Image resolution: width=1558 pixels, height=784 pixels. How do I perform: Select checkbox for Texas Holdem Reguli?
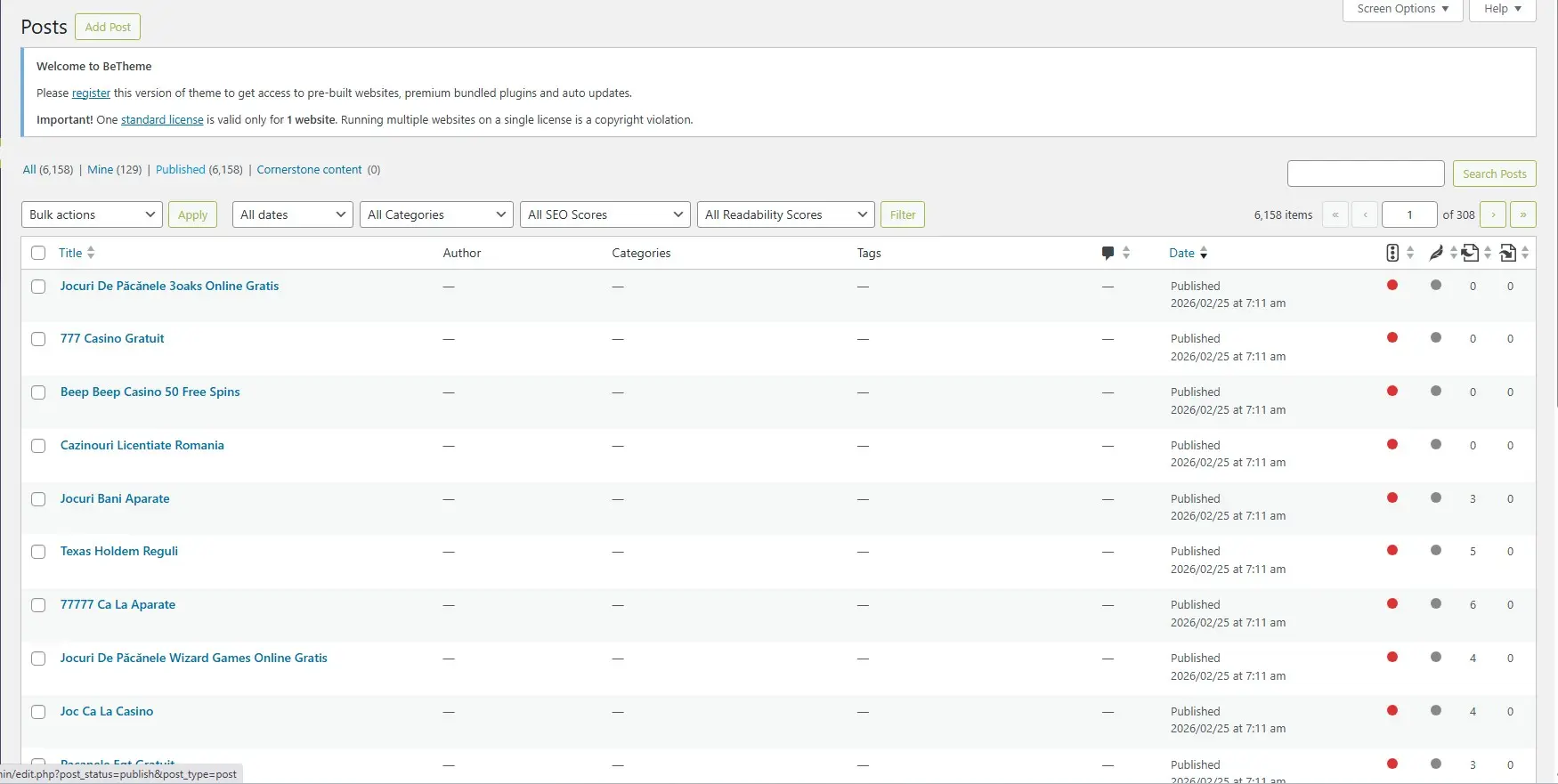coord(38,552)
